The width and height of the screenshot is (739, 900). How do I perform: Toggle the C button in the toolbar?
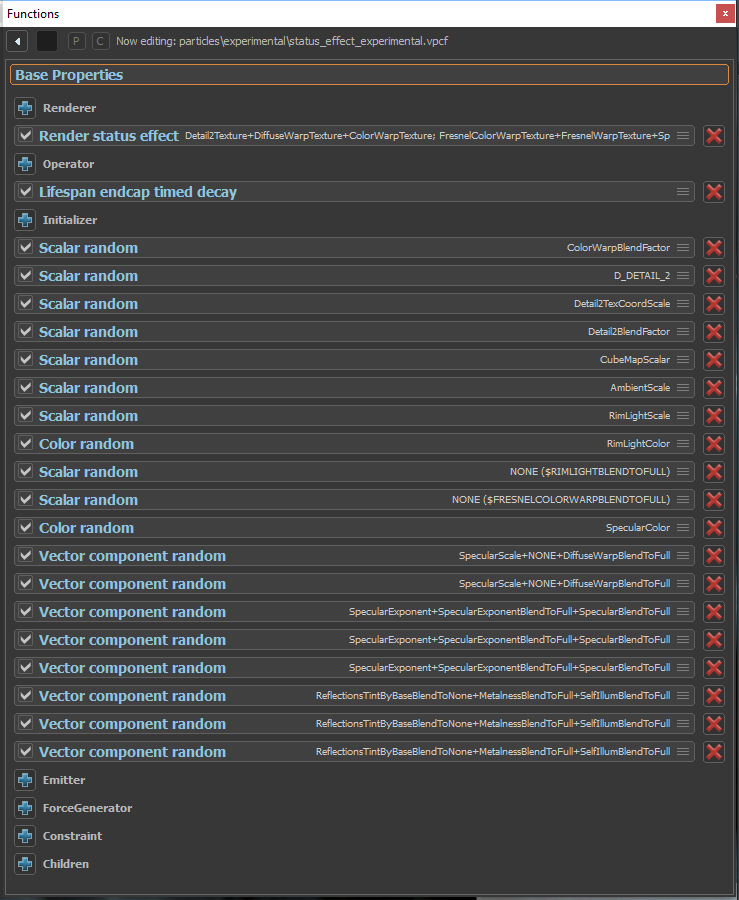(100, 41)
